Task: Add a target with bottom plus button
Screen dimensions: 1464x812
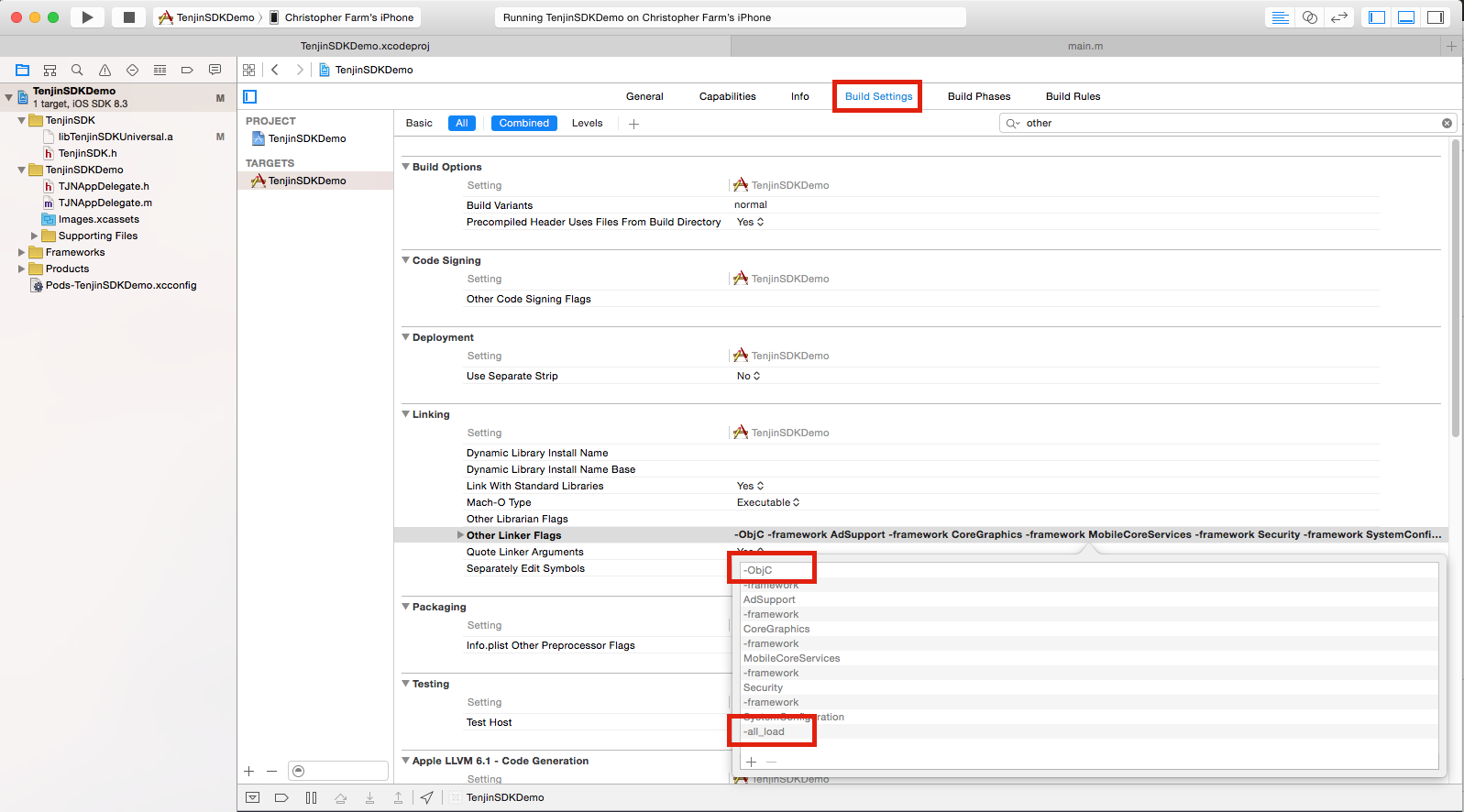Action: coord(248,771)
